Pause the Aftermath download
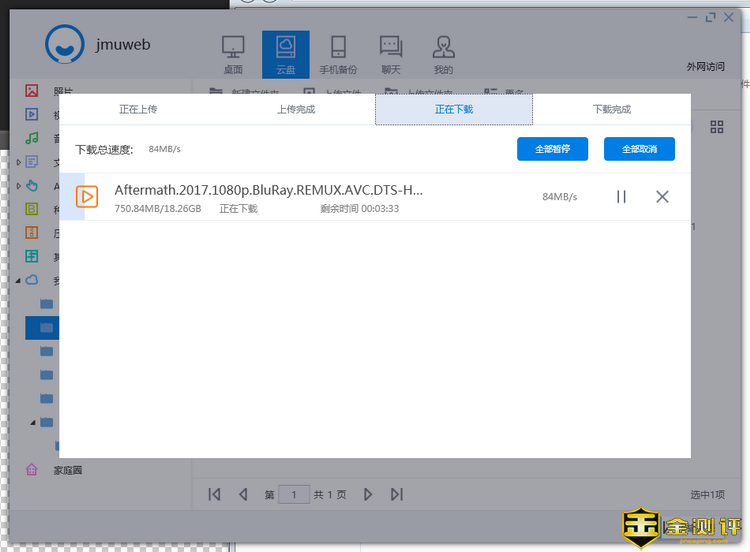The height and width of the screenshot is (552, 750). (x=621, y=197)
